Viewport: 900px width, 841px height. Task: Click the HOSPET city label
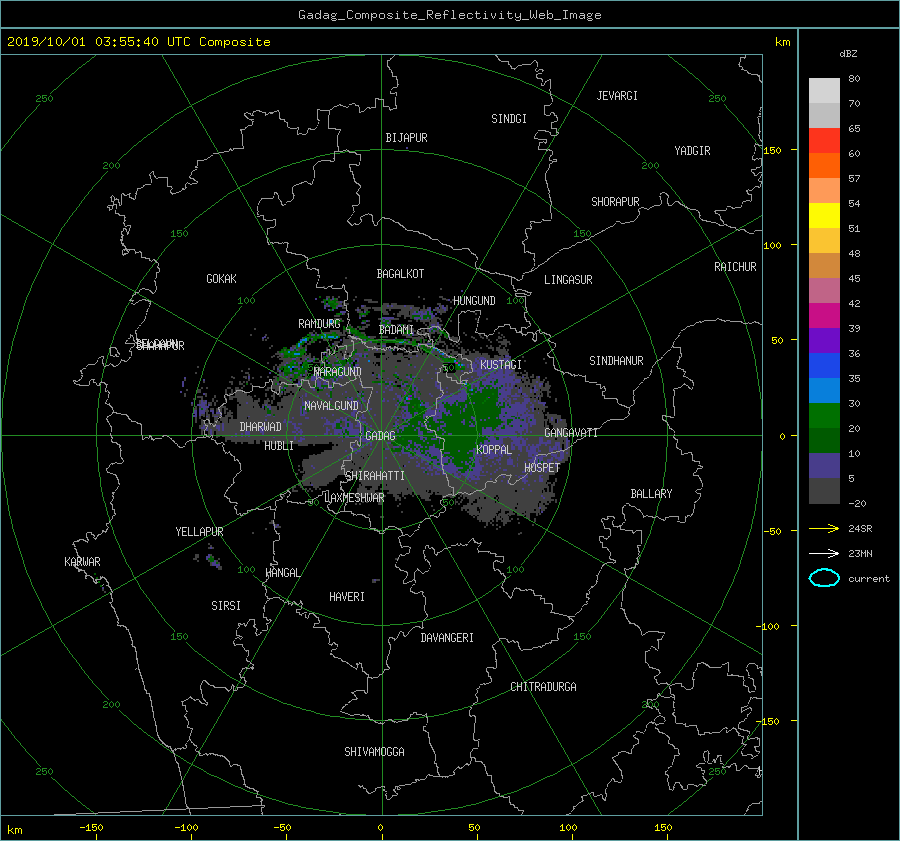tap(542, 468)
